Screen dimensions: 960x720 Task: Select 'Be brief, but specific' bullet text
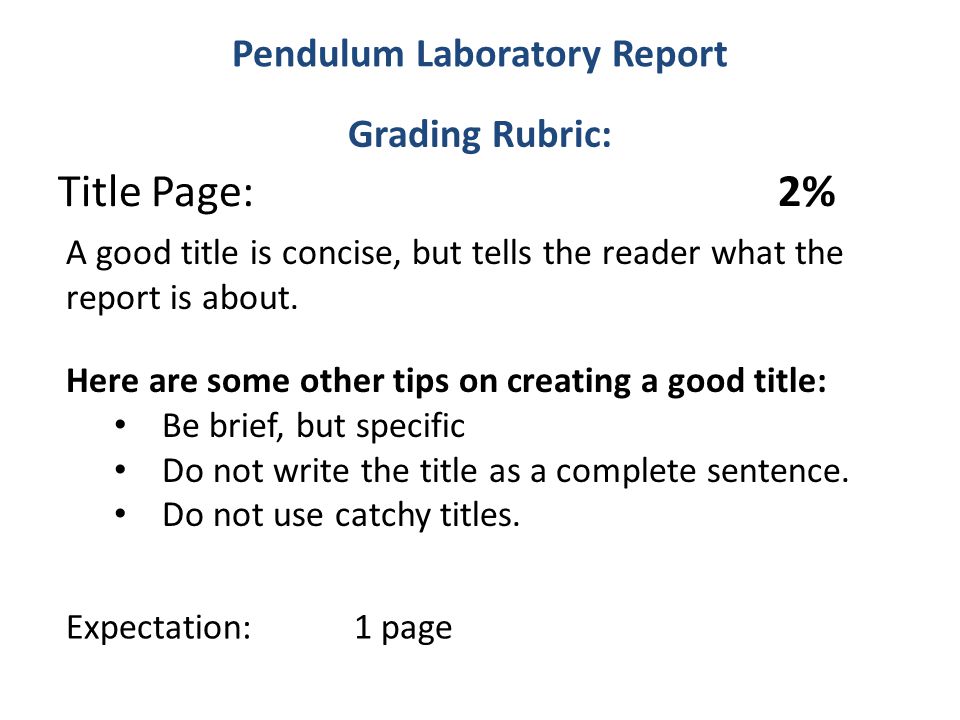tap(313, 426)
